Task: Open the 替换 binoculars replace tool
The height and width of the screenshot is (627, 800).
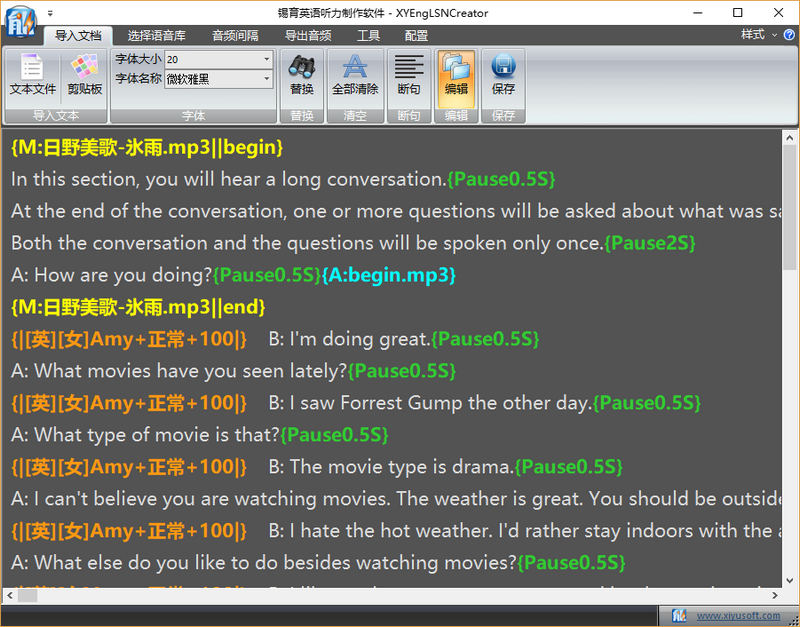Action: tap(302, 75)
